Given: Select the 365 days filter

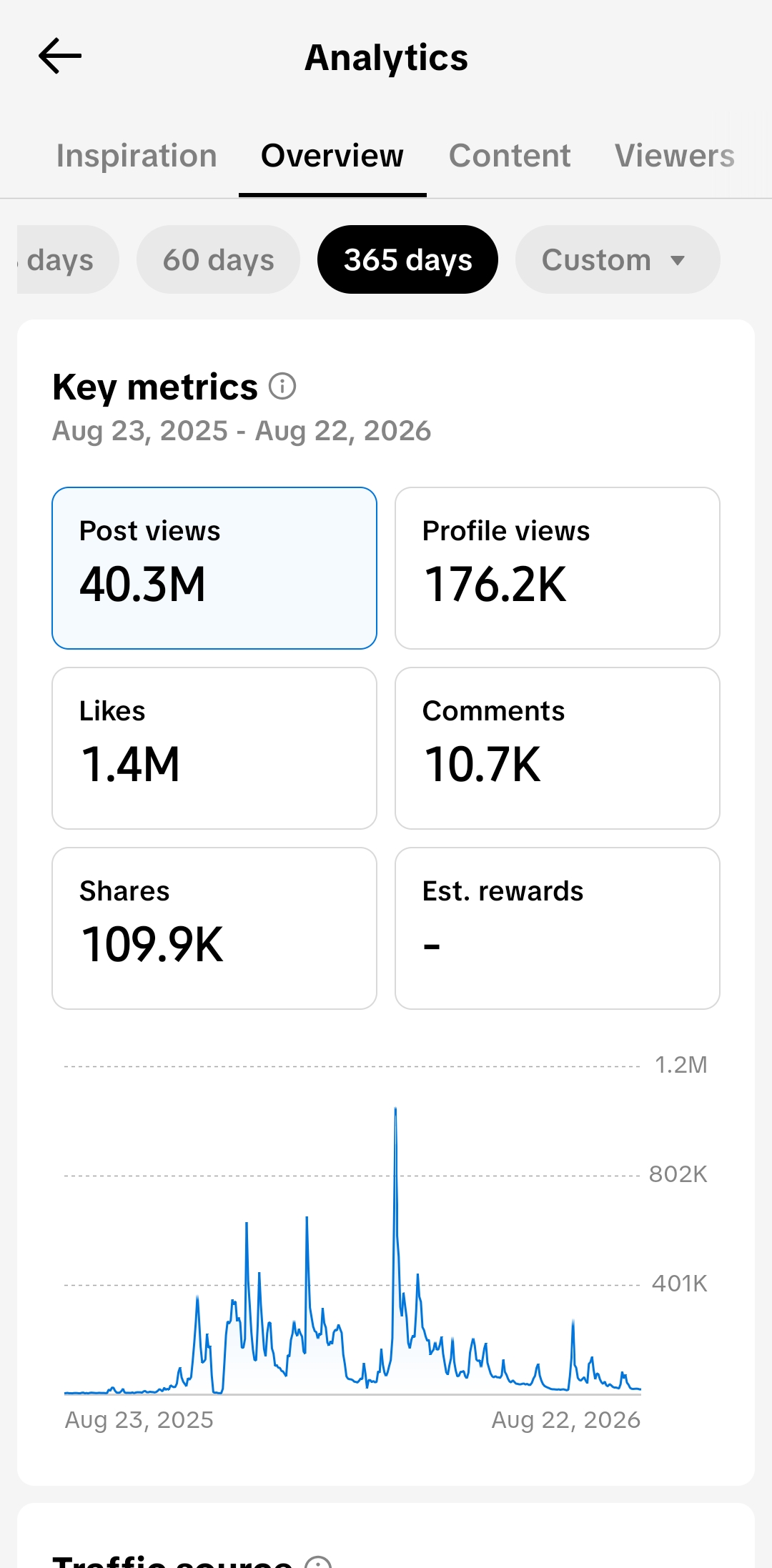Looking at the screenshot, I should [407, 259].
